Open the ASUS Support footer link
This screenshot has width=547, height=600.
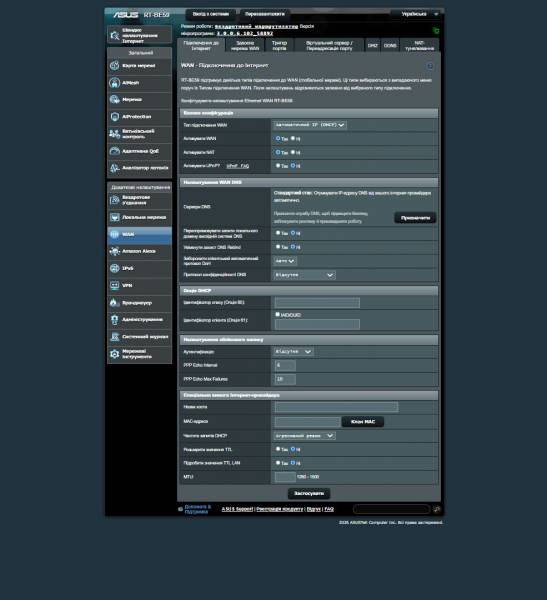[x=237, y=509]
